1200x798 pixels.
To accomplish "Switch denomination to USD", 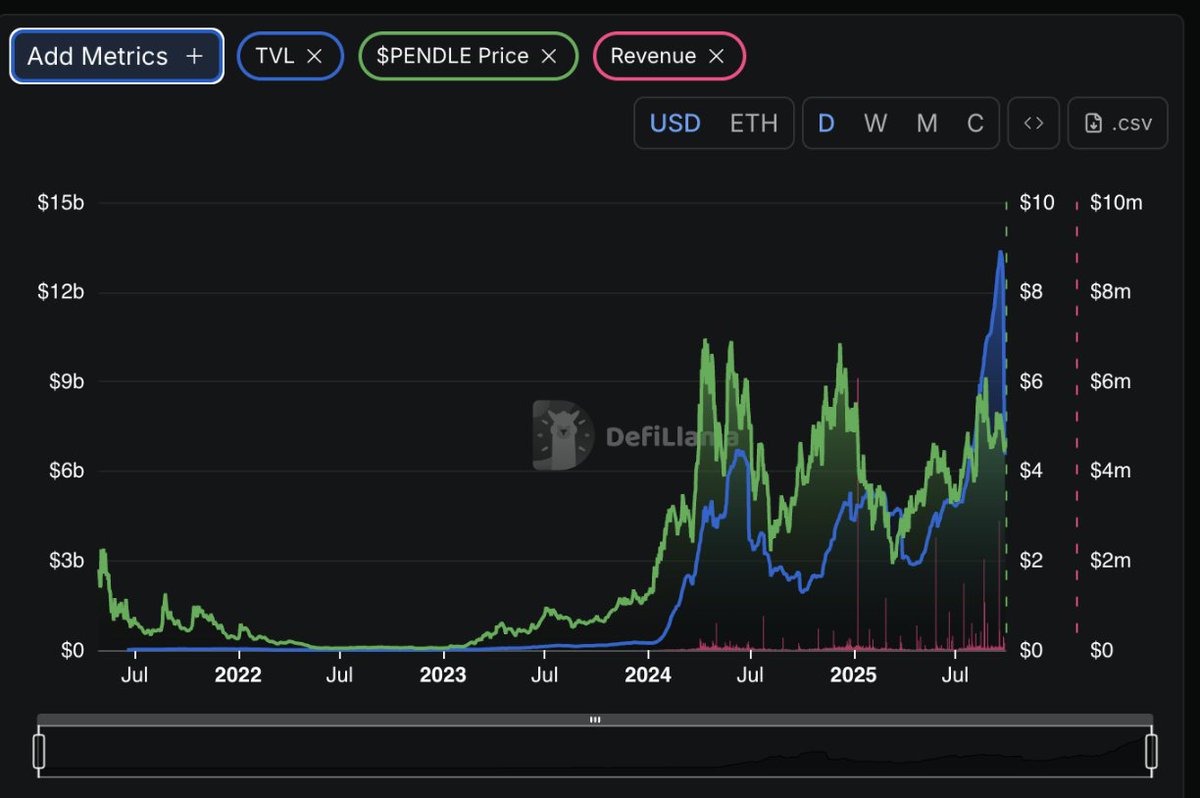I will coord(675,123).
